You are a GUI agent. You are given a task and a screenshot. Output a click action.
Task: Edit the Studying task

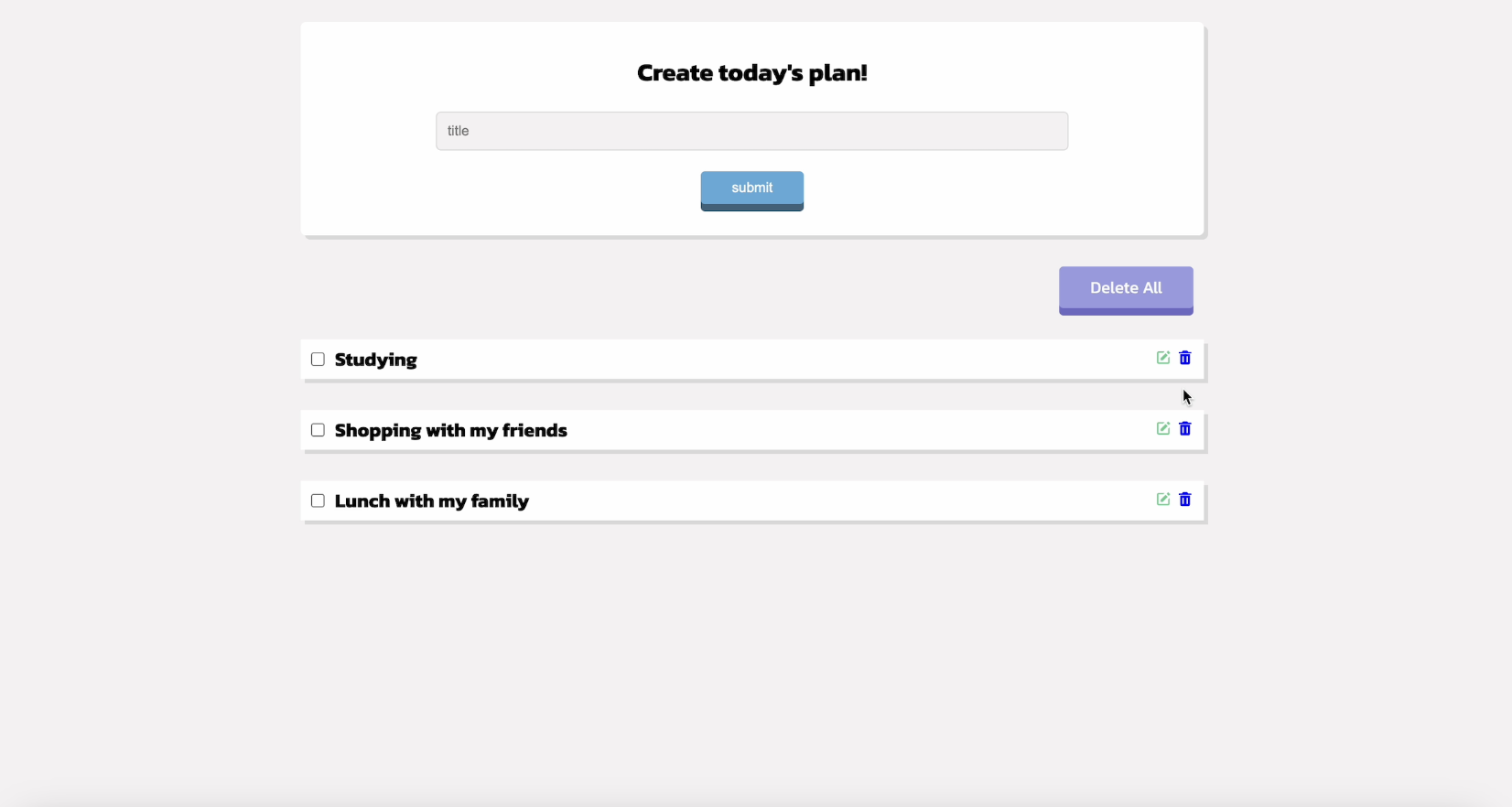click(x=1162, y=358)
